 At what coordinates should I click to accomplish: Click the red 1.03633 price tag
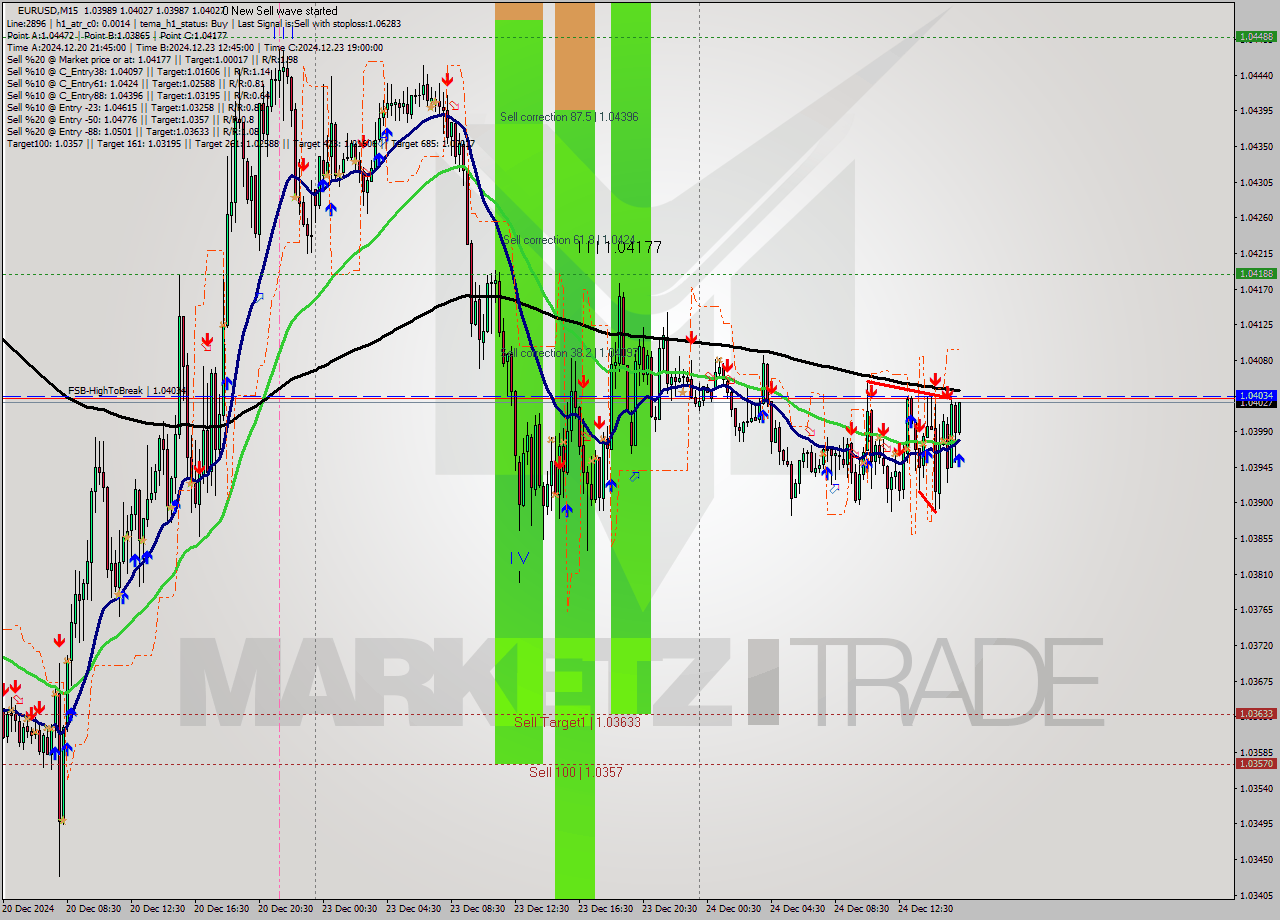(x=1256, y=714)
